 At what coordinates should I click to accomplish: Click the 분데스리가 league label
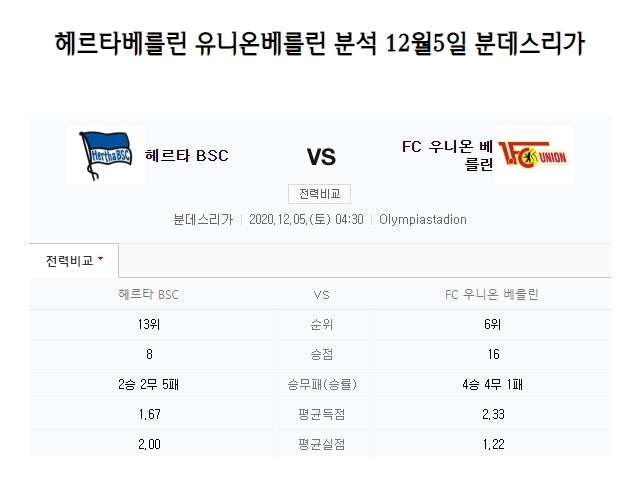[x=203, y=220]
